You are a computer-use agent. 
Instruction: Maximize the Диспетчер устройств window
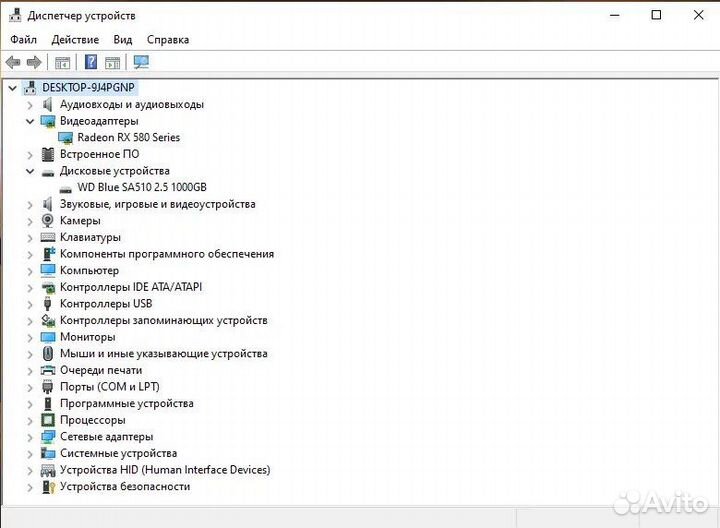coord(657,15)
